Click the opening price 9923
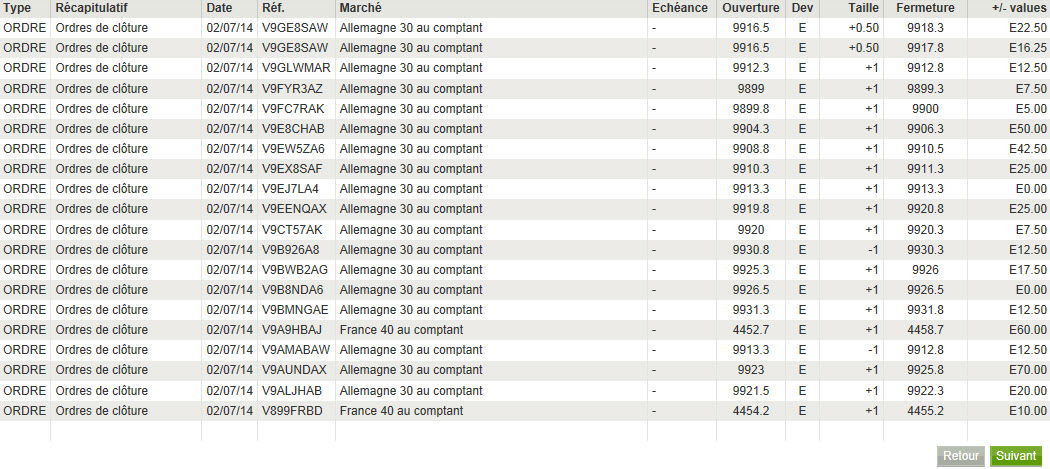1050x469 pixels. [751, 370]
